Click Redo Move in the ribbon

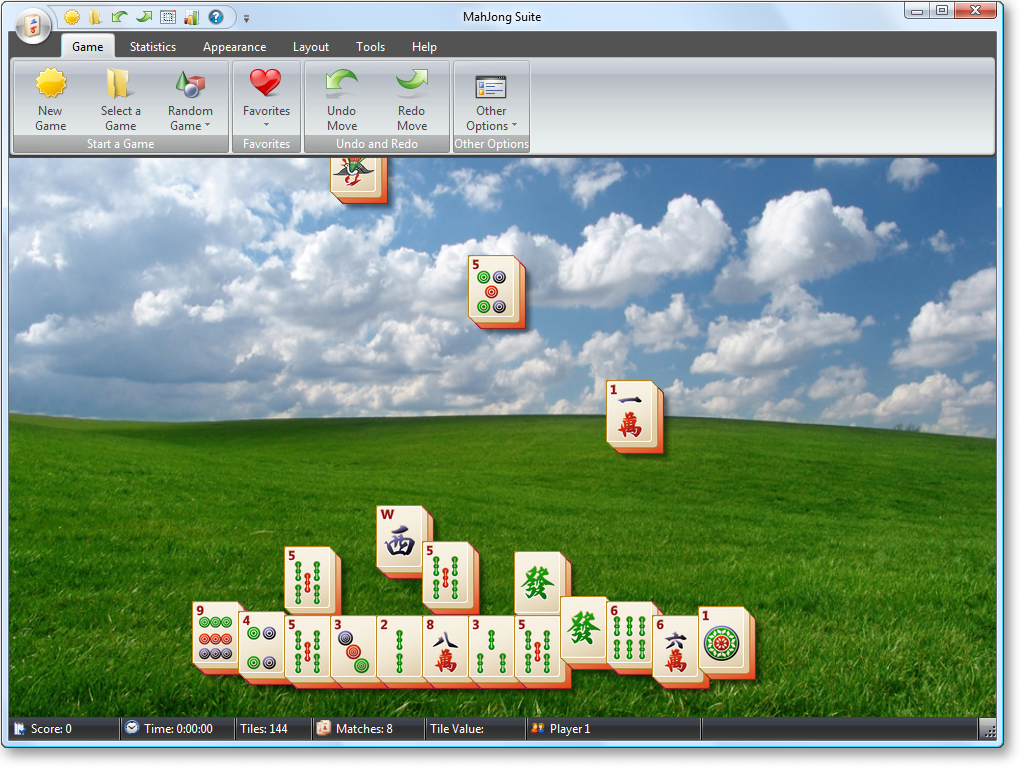(411, 100)
